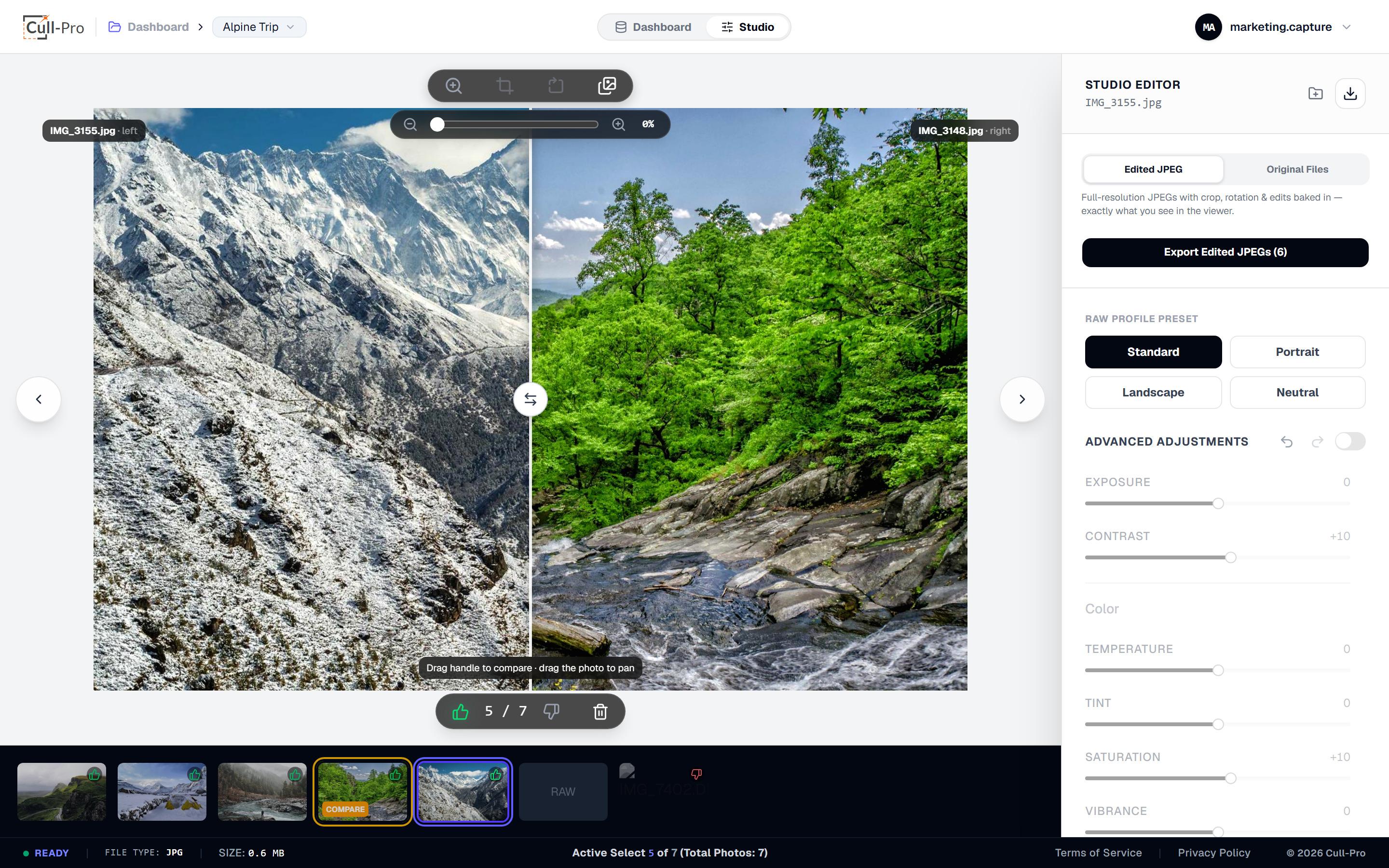
Task: Mark the photo with thumbs up
Action: (460, 712)
